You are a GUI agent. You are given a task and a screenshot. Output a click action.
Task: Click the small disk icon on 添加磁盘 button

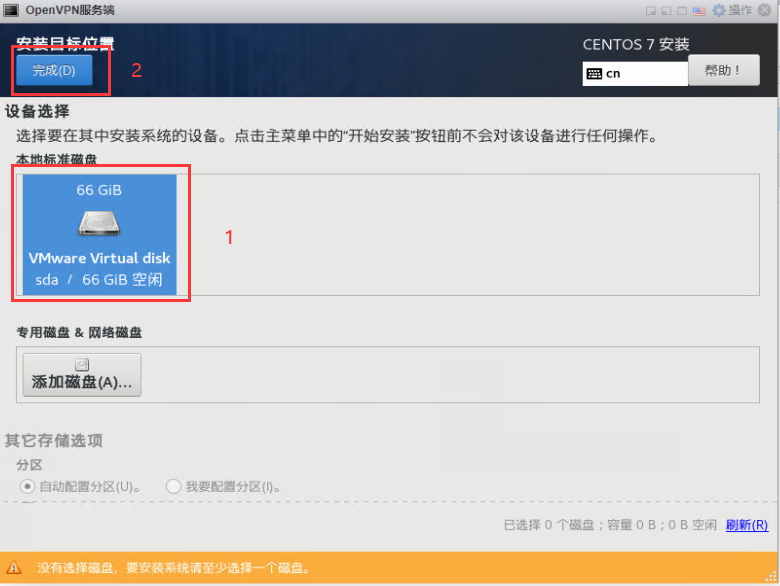82,365
